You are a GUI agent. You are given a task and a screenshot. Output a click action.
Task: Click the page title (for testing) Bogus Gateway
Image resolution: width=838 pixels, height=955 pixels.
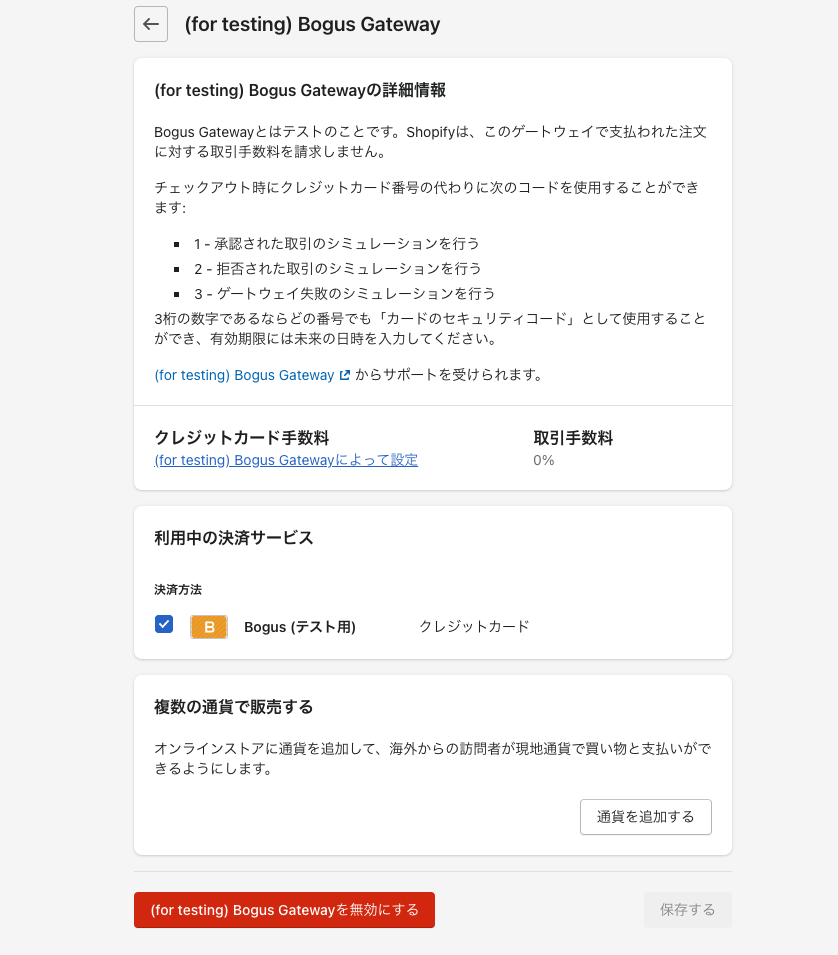(312, 24)
